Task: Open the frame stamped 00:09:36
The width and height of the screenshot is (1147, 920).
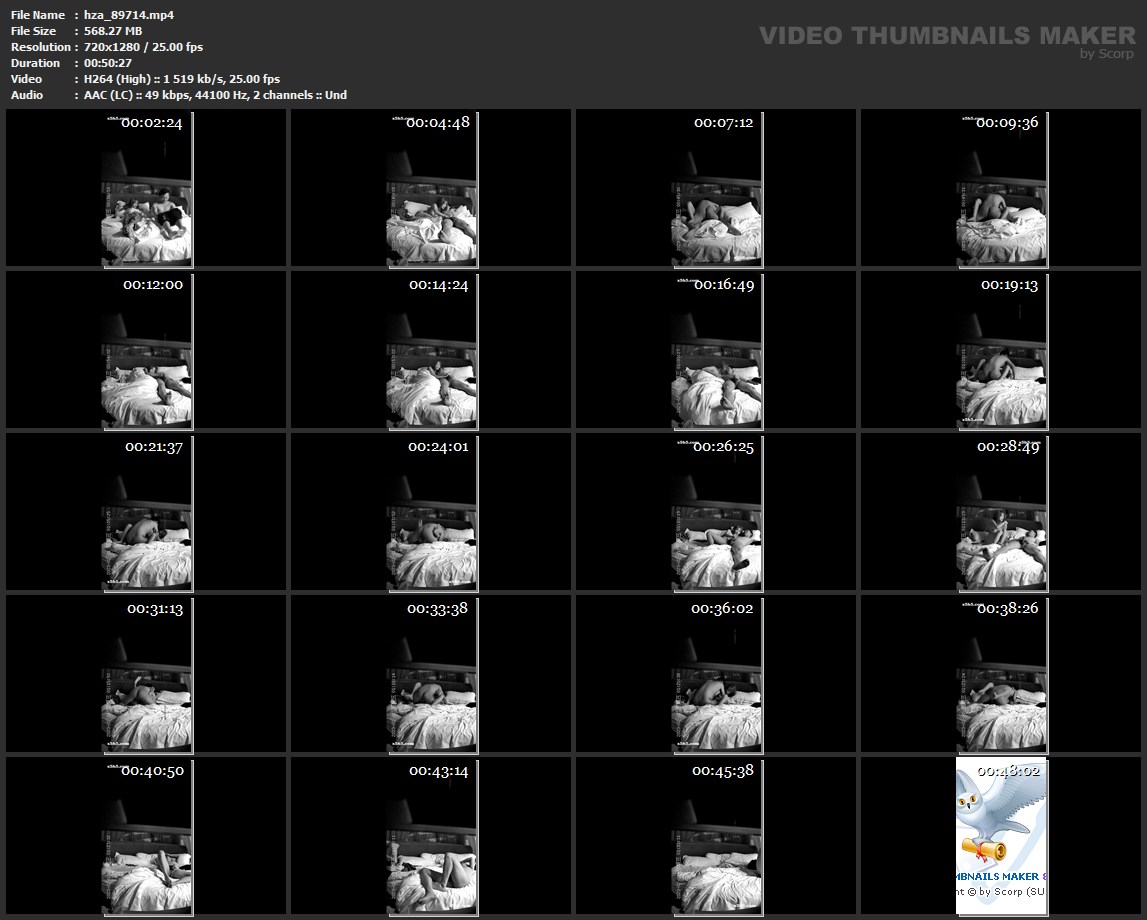Action: [x=1002, y=189]
